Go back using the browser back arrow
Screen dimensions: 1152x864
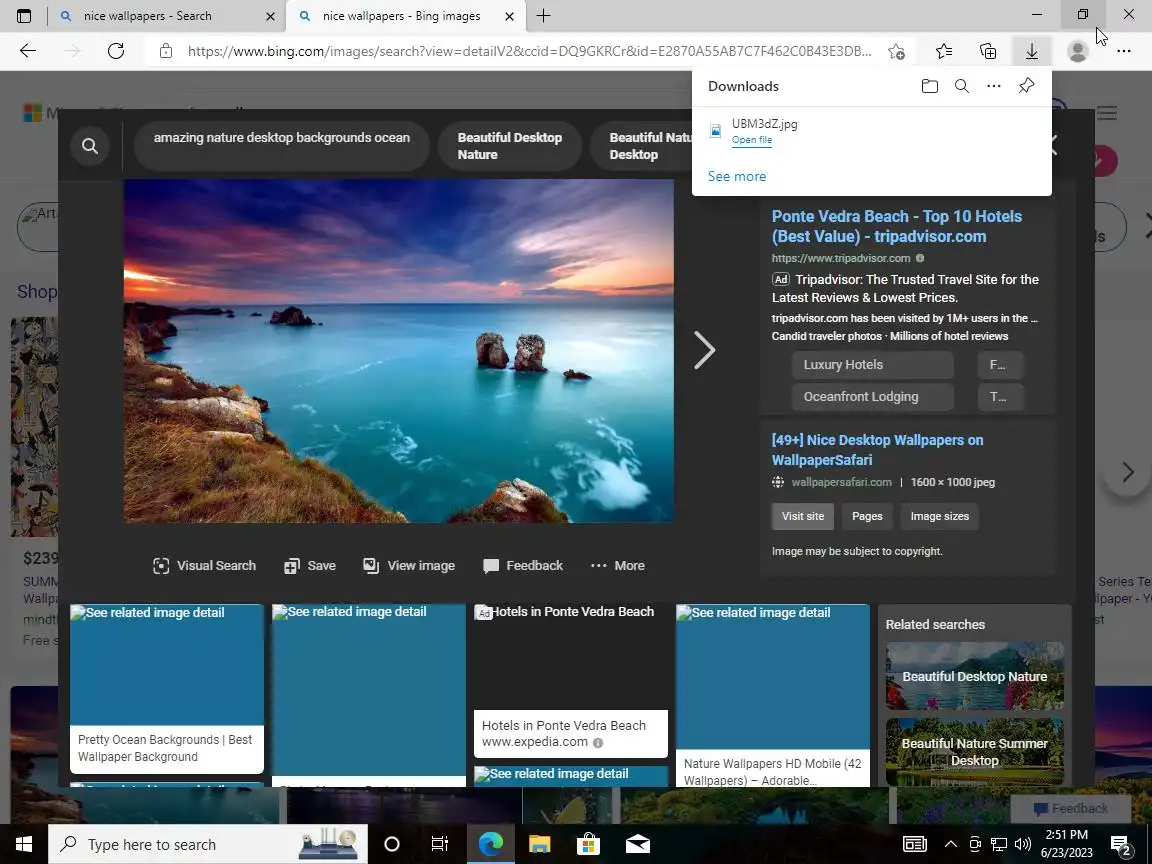[28, 51]
